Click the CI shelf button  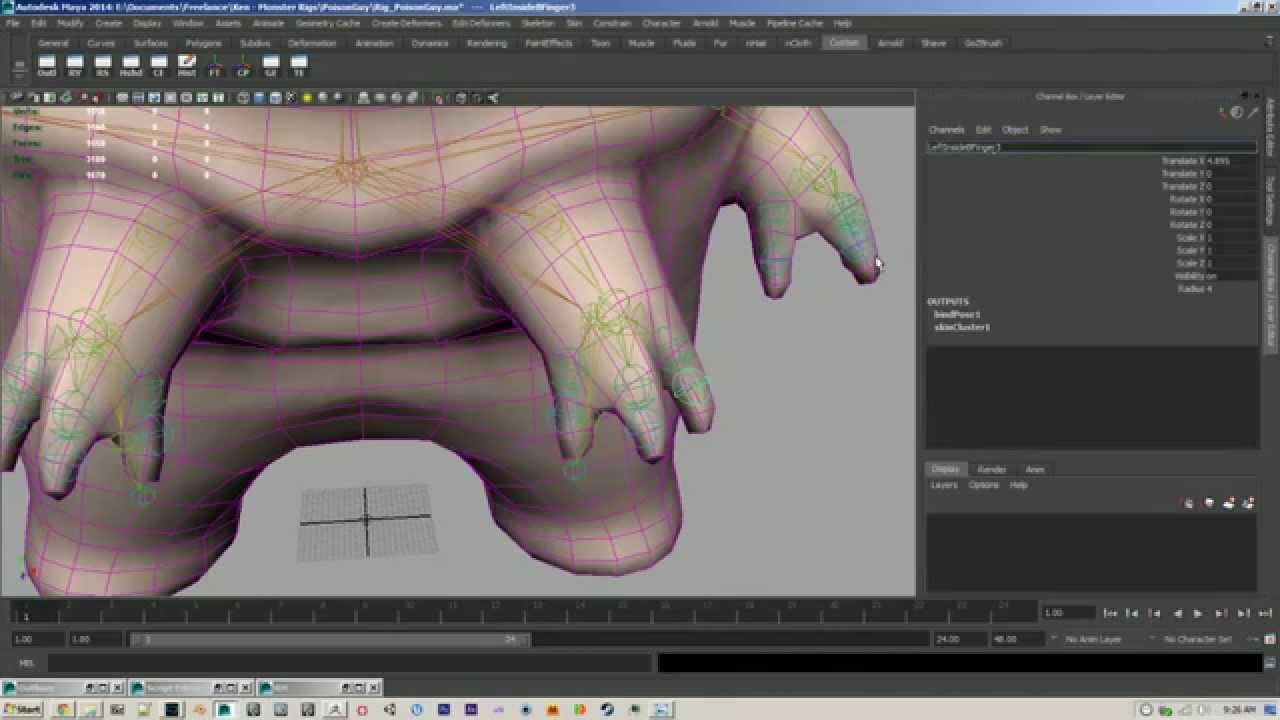pos(158,66)
